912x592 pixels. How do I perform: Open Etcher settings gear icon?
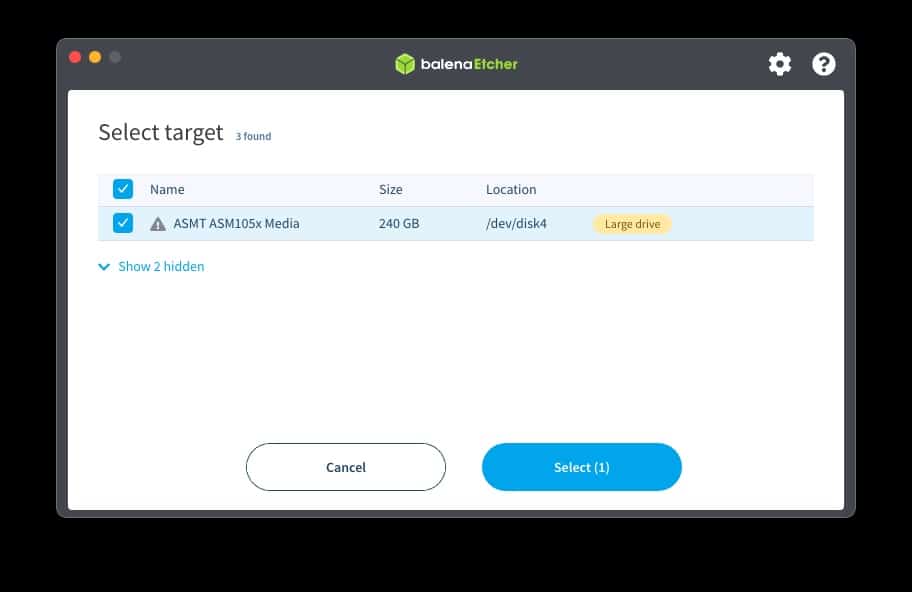pos(779,64)
